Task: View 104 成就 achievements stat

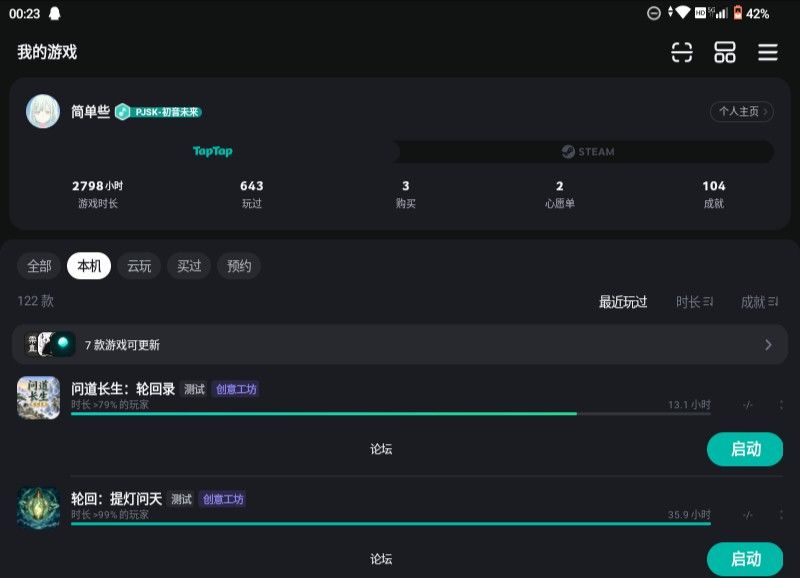Action: coord(714,194)
